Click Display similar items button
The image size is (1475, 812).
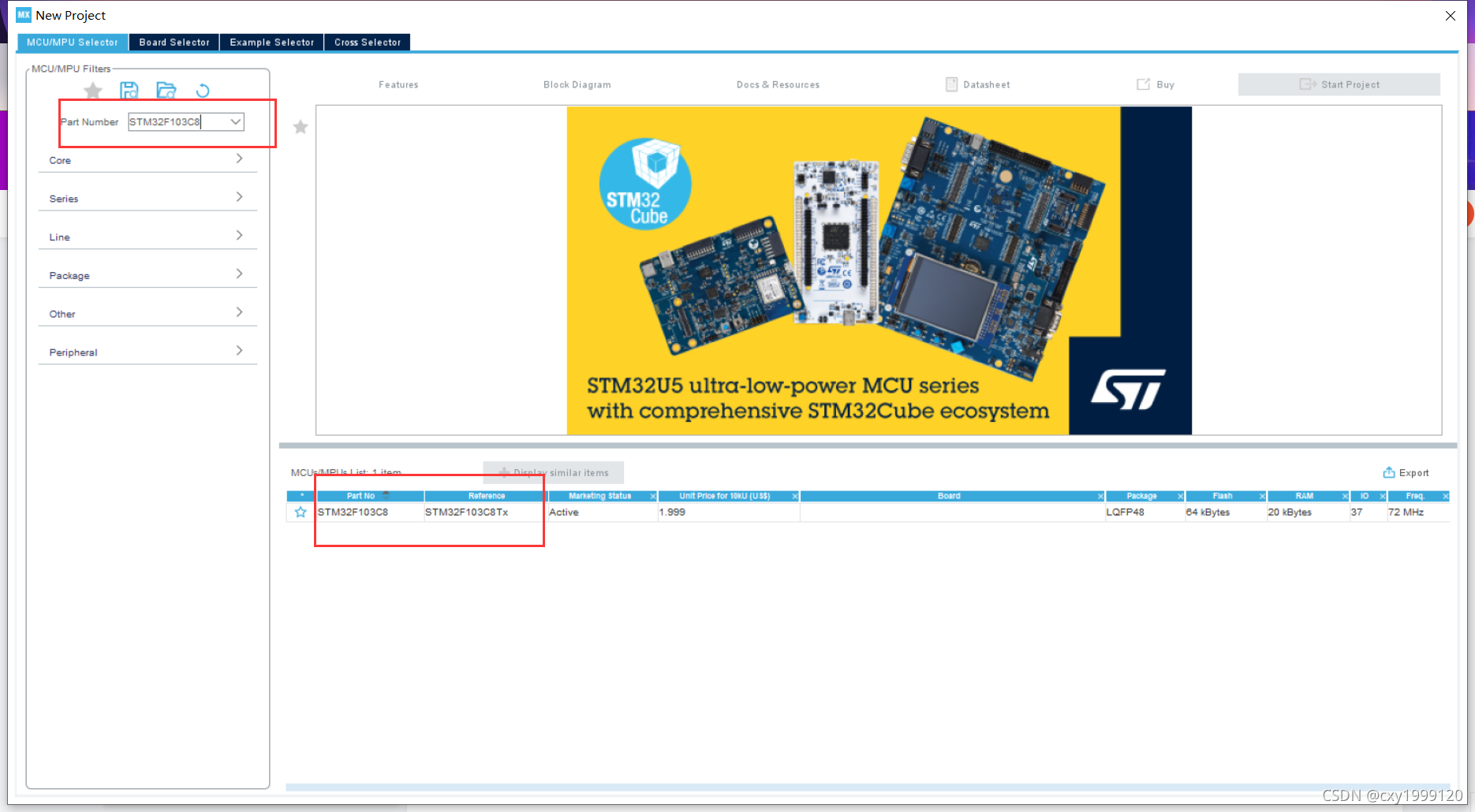554,473
